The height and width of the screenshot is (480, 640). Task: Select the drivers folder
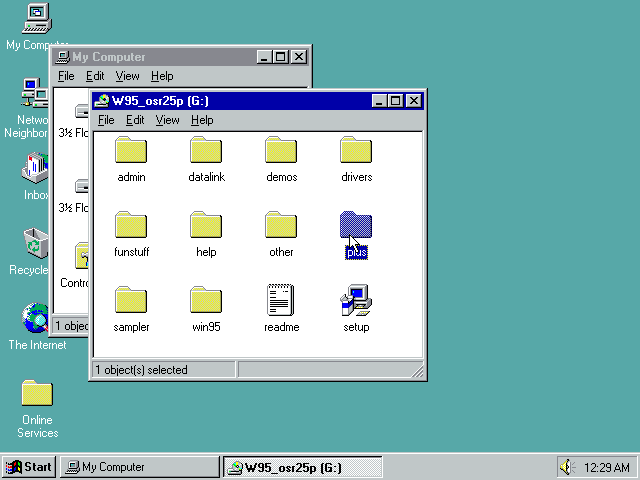(x=356, y=151)
